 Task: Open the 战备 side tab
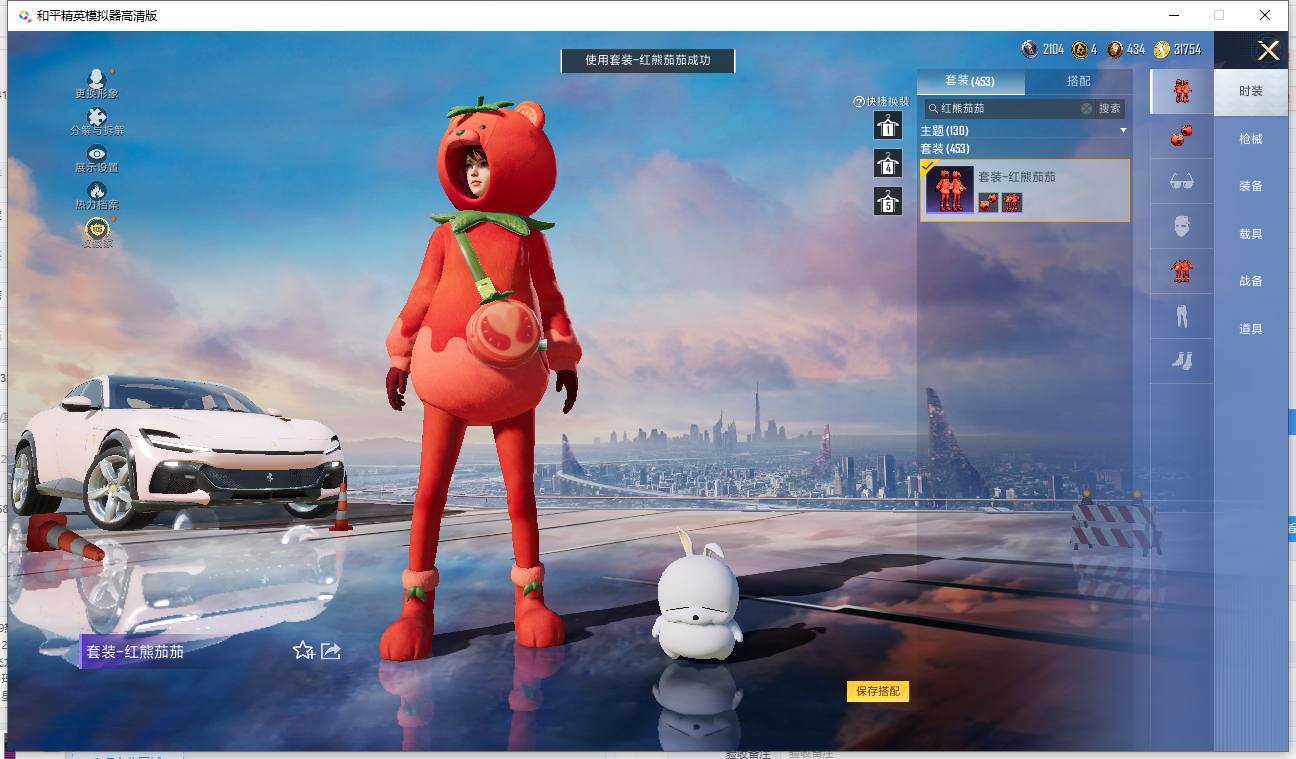[x=1251, y=281]
